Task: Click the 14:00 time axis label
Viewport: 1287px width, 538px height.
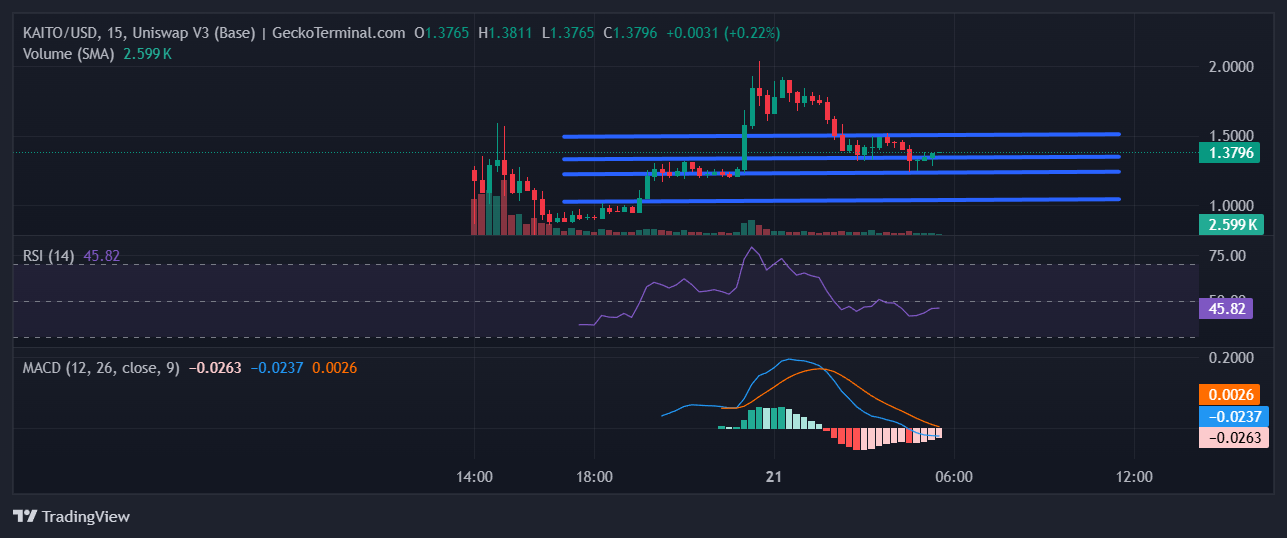Action: coord(474,478)
